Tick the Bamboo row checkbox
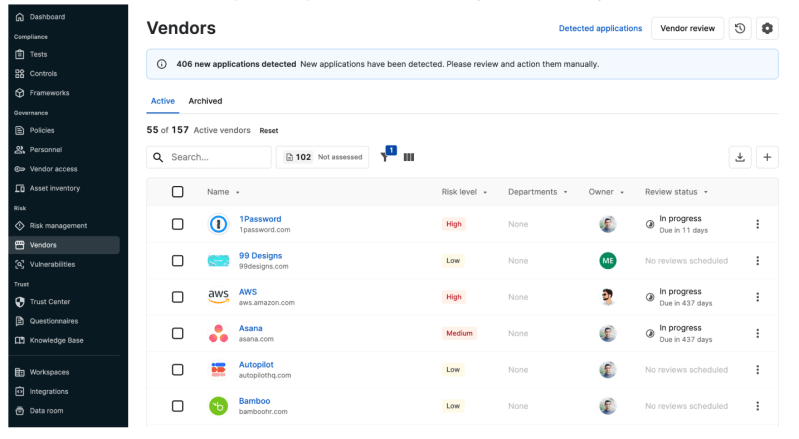 click(x=177, y=406)
